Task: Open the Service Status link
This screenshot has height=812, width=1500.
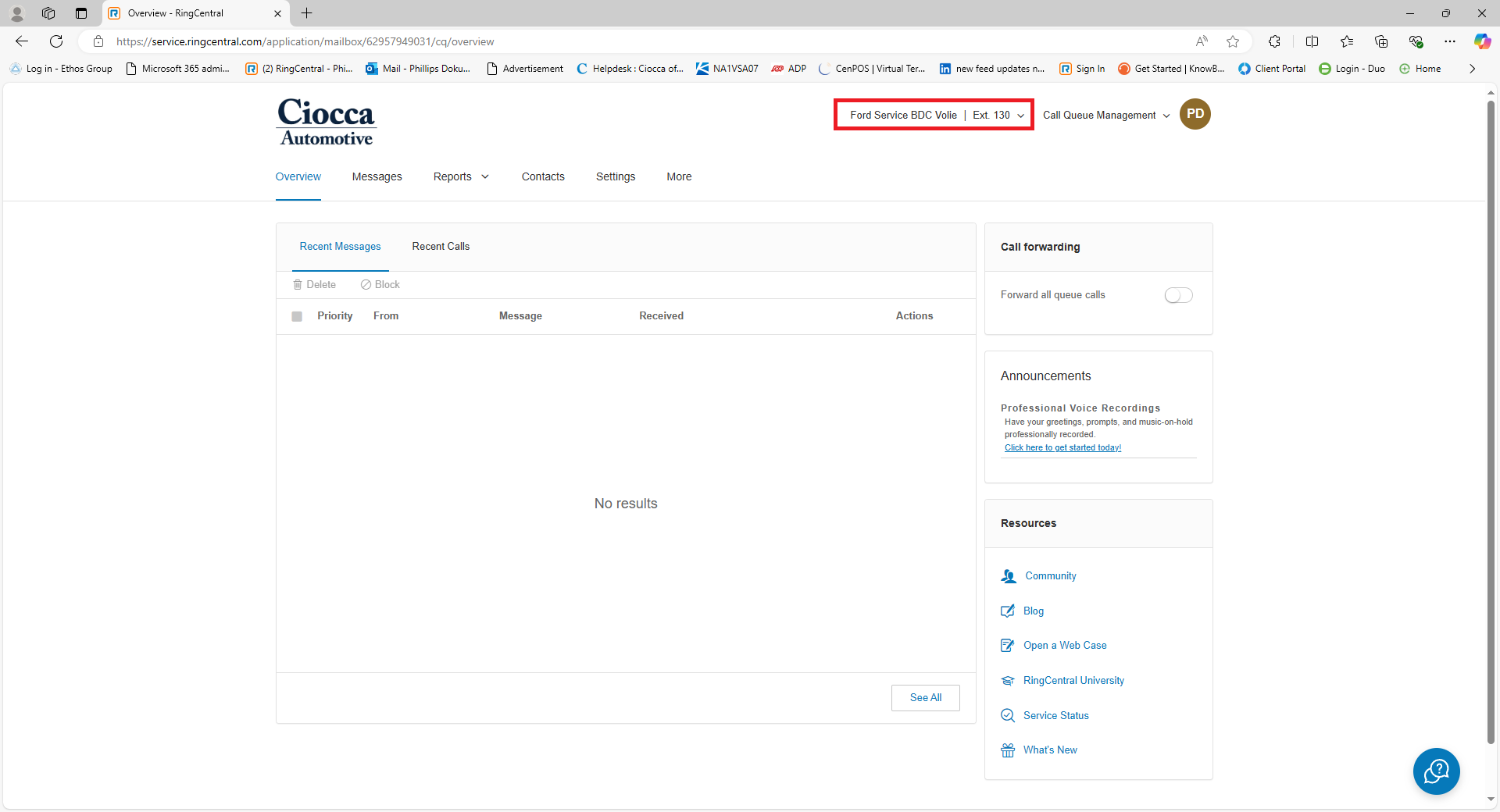Action: pyautogui.click(x=1055, y=715)
